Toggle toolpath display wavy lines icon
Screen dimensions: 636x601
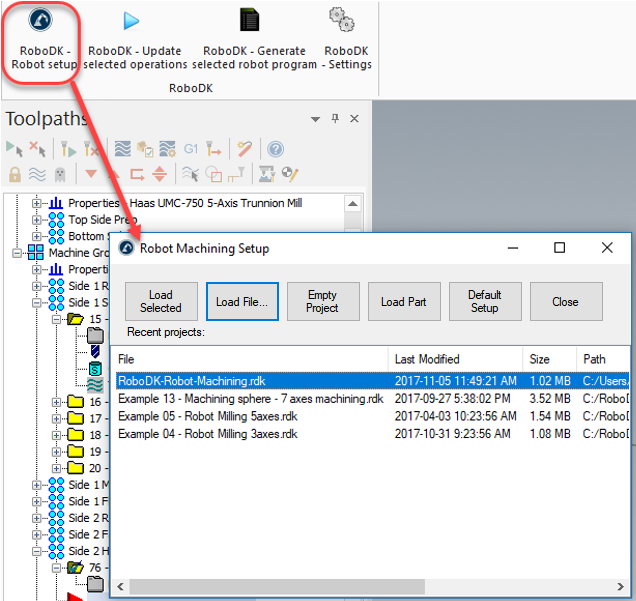tap(37, 174)
